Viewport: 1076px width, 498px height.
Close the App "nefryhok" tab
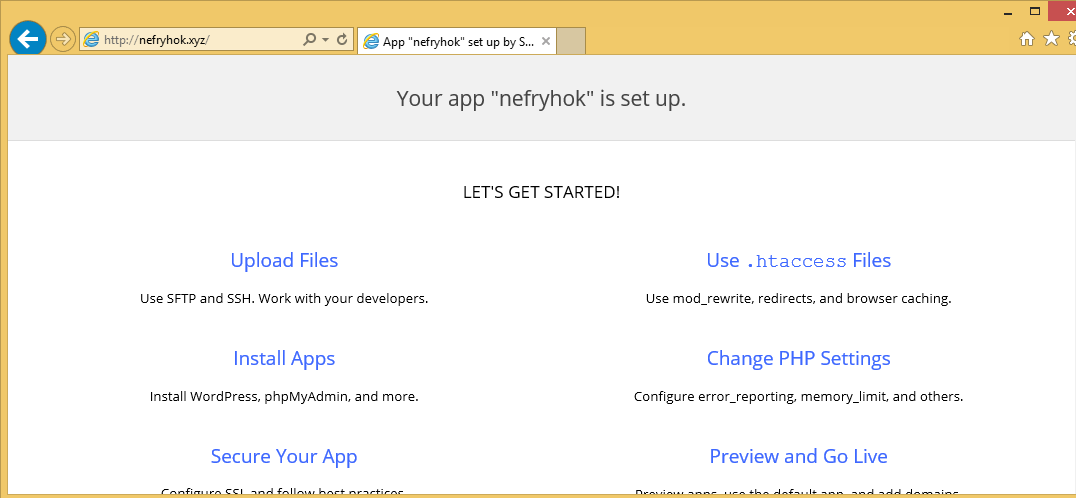pos(546,41)
